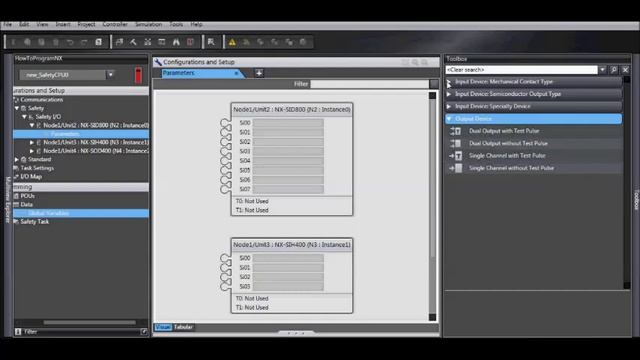This screenshot has height=360, width=640.
Task: Click the SI00 device field on NX-SID800
Action: click(x=288, y=123)
